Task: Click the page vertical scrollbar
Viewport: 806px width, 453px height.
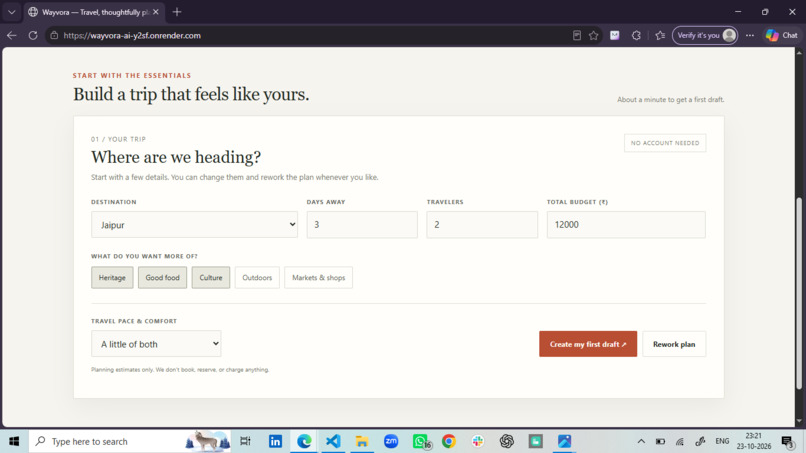Action: click(x=799, y=293)
